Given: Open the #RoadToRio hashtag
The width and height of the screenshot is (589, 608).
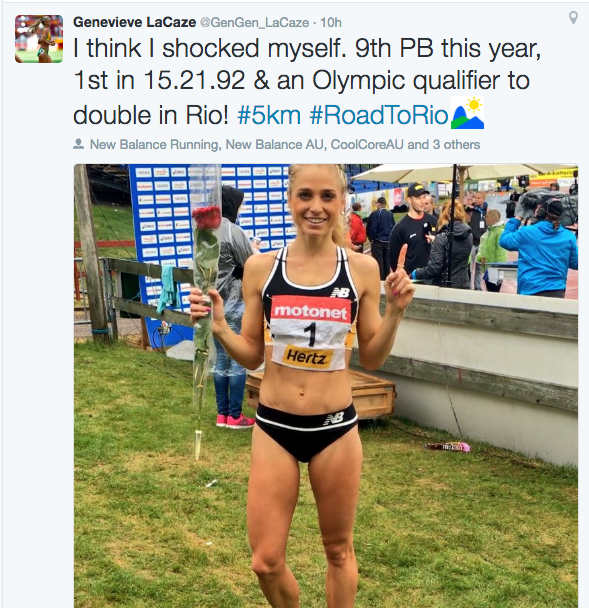Looking at the screenshot, I should coord(379,115).
